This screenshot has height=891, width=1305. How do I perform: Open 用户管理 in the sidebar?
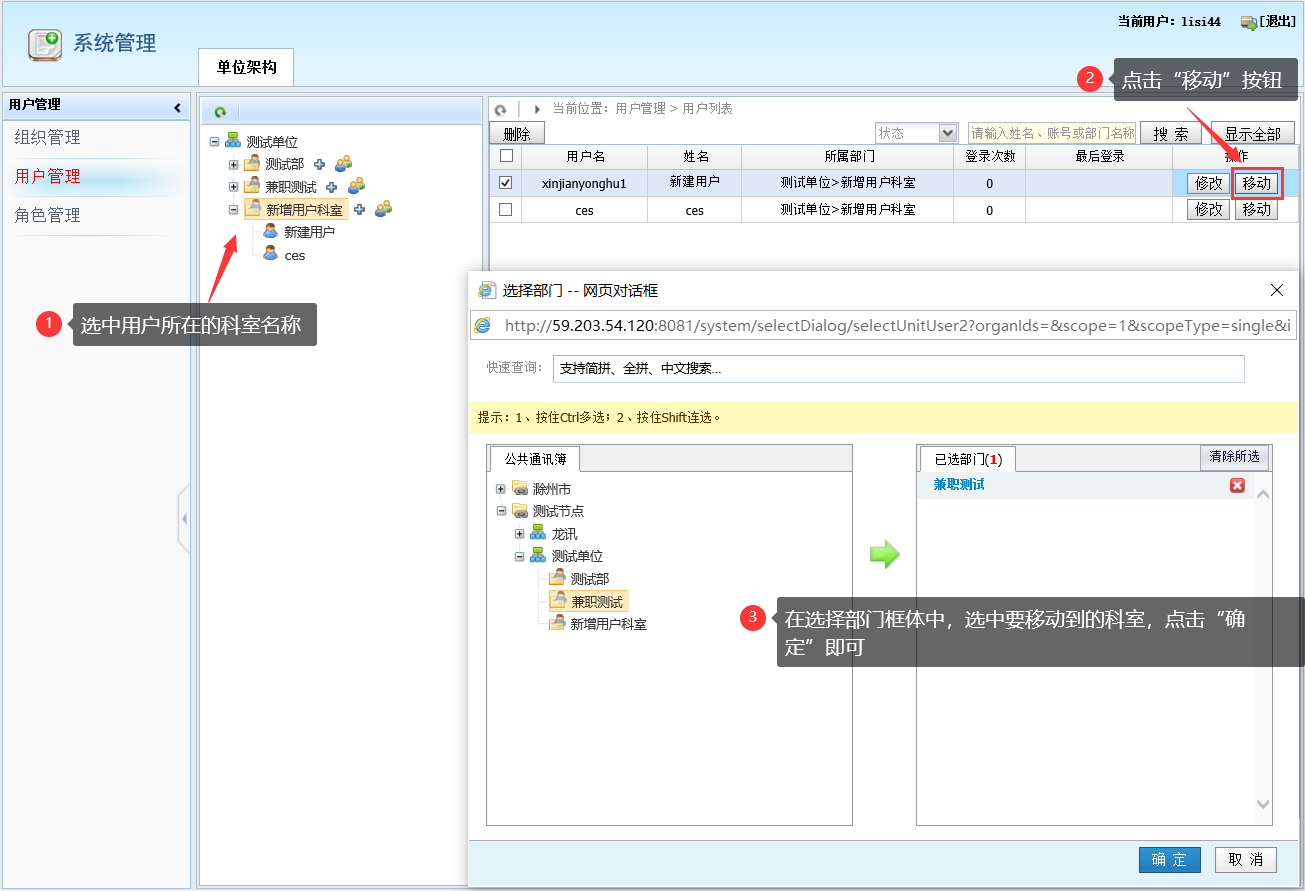[47, 176]
